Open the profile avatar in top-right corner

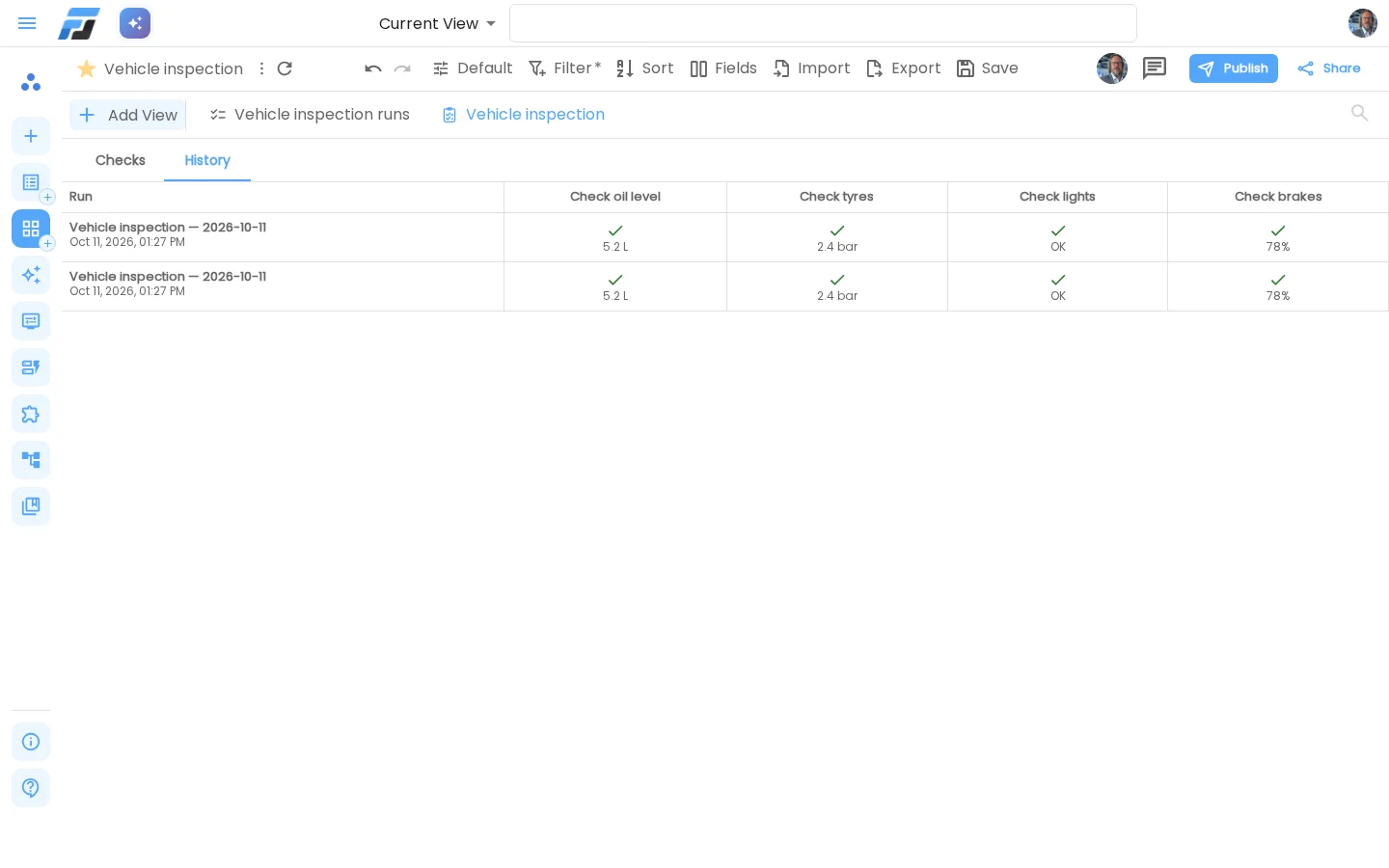[x=1363, y=23]
